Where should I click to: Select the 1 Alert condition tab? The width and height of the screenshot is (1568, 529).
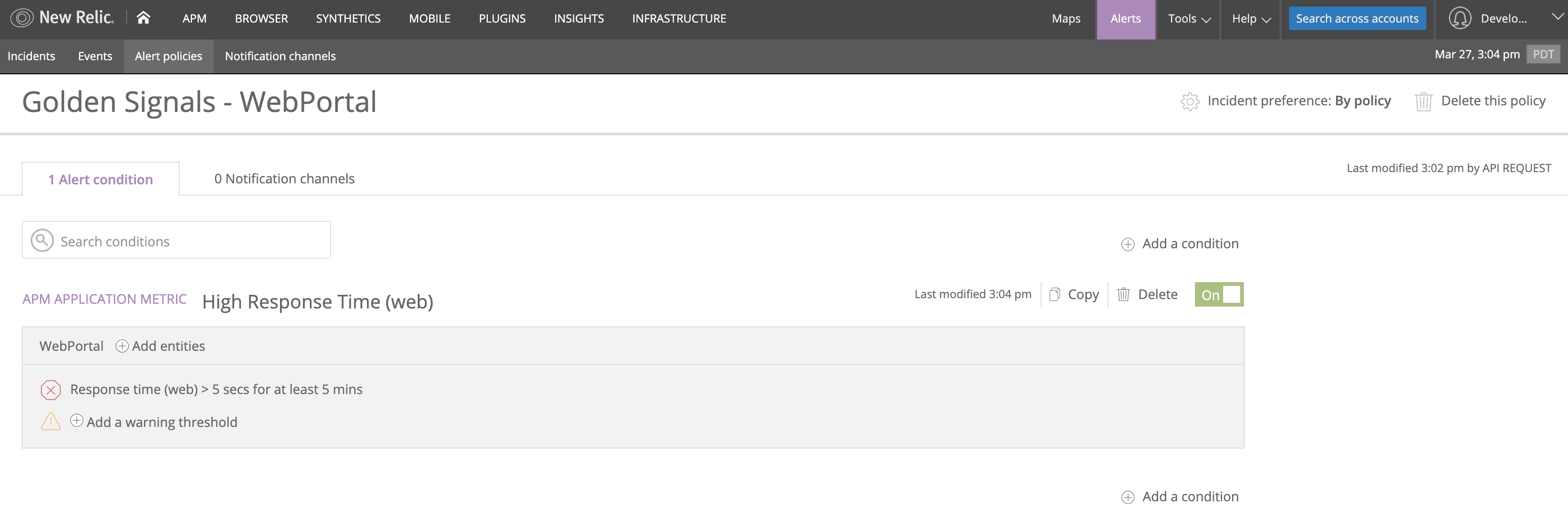(x=100, y=179)
